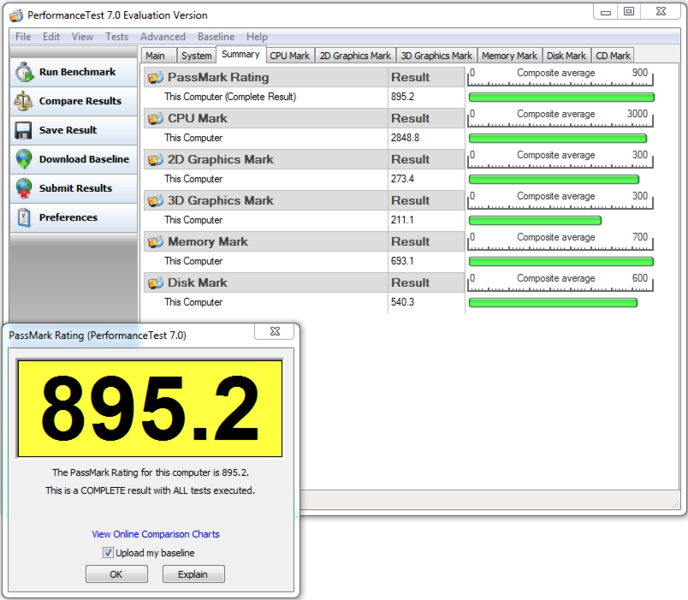Open the File menu

[x=23, y=37]
